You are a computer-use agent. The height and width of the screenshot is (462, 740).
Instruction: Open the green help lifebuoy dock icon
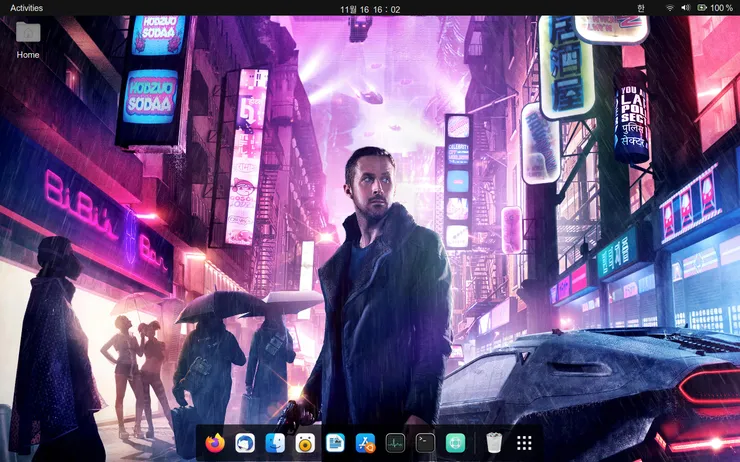[455, 443]
